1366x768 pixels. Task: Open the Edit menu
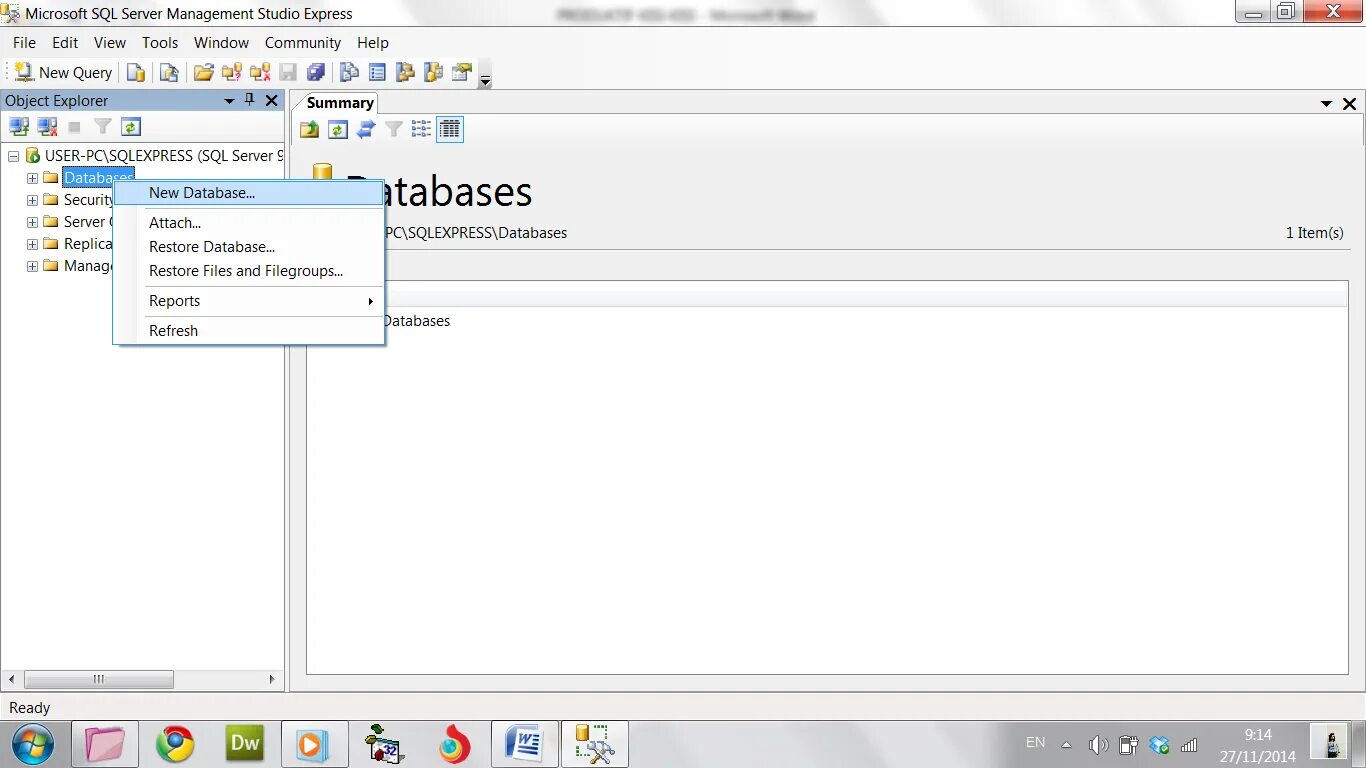click(x=65, y=43)
